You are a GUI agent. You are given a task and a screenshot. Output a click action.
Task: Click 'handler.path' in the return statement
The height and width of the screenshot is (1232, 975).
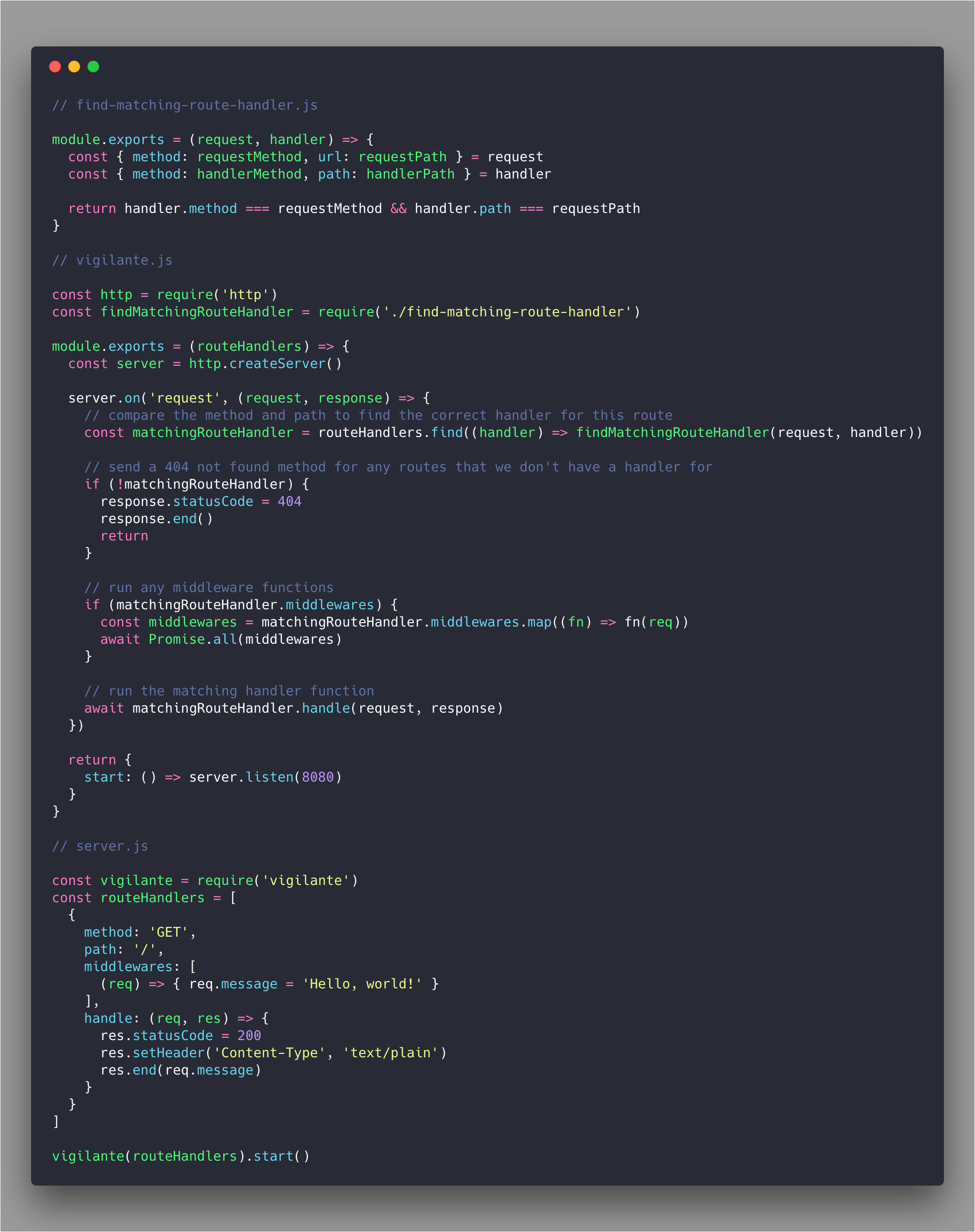[463, 209]
